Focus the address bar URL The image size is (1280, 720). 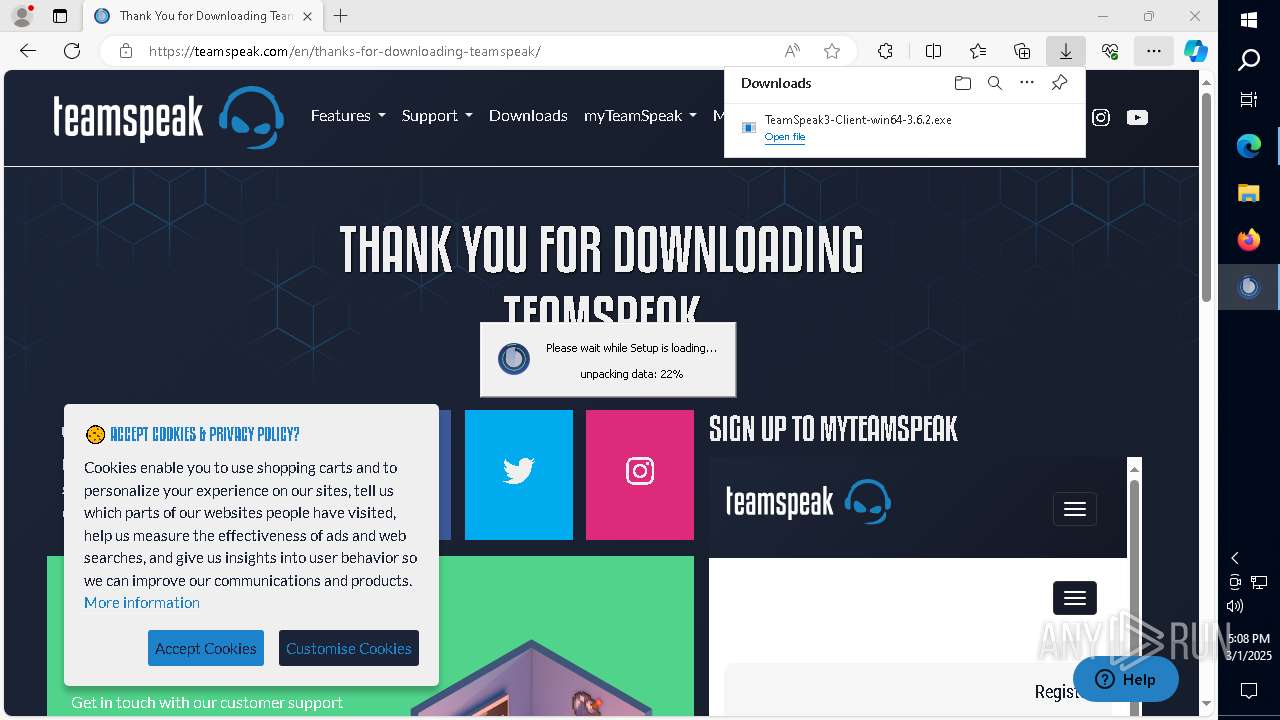[x=345, y=51]
